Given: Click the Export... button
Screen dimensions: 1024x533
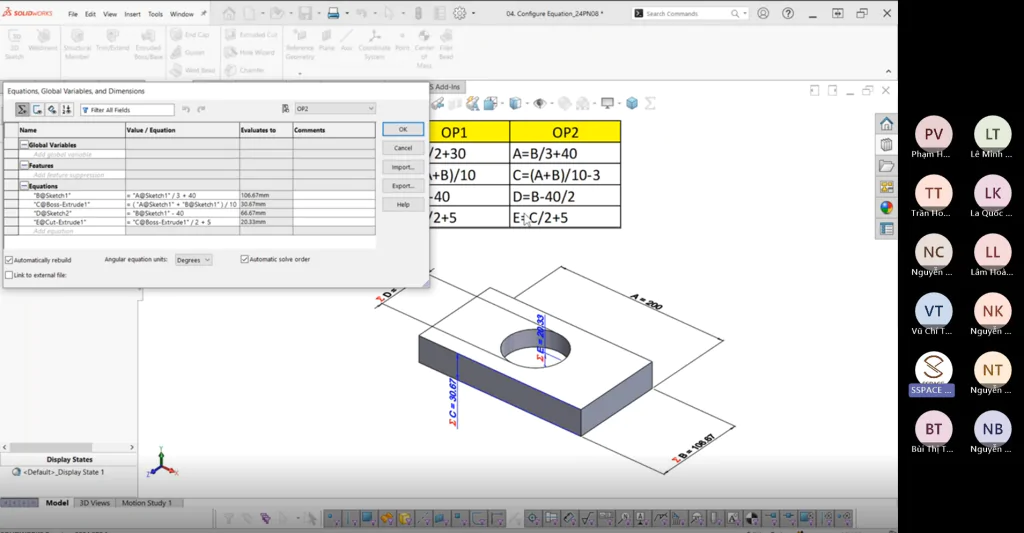Looking at the screenshot, I should click(403, 186).
